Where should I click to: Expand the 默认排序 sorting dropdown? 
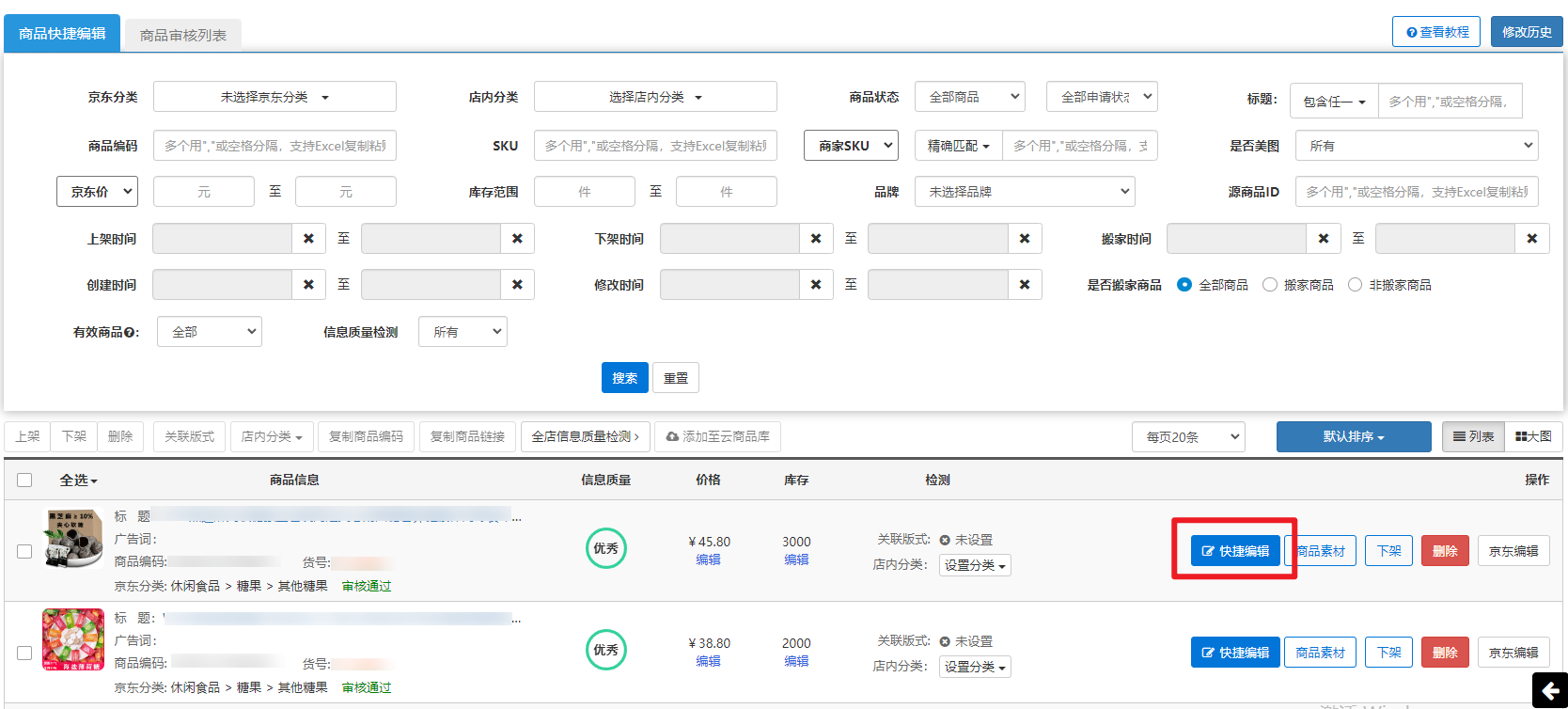(1353, 437)
